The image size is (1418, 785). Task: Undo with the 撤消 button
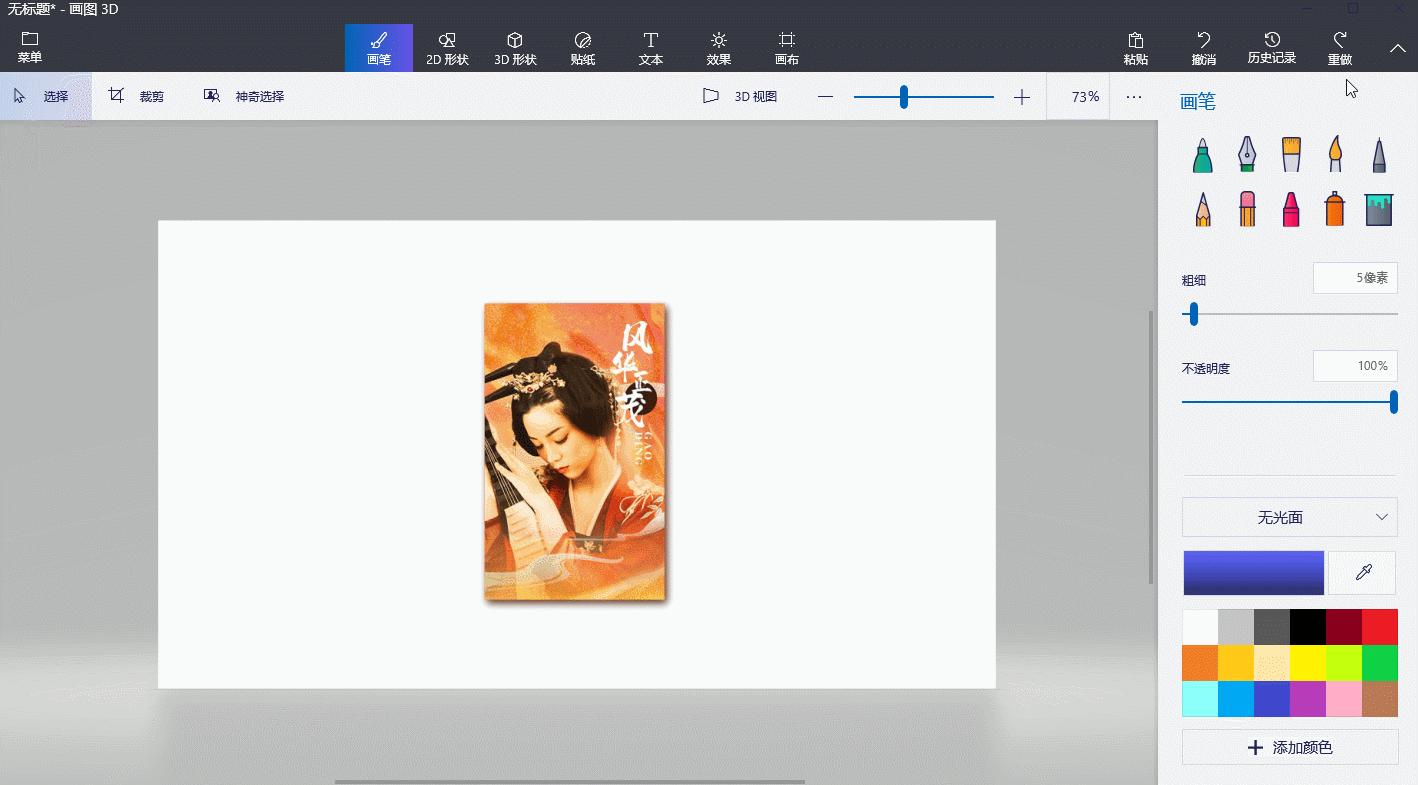click(1204, 48)
